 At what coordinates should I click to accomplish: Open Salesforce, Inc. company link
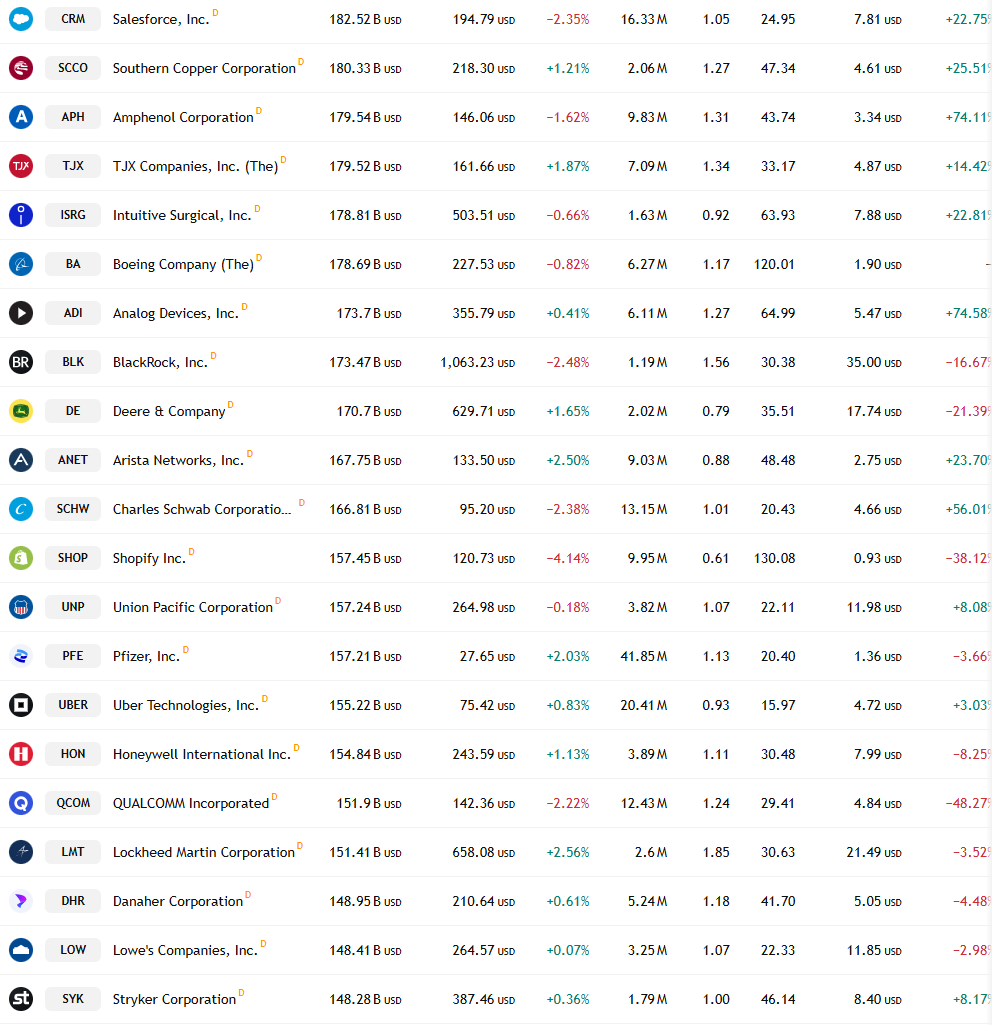pos(161,20)
